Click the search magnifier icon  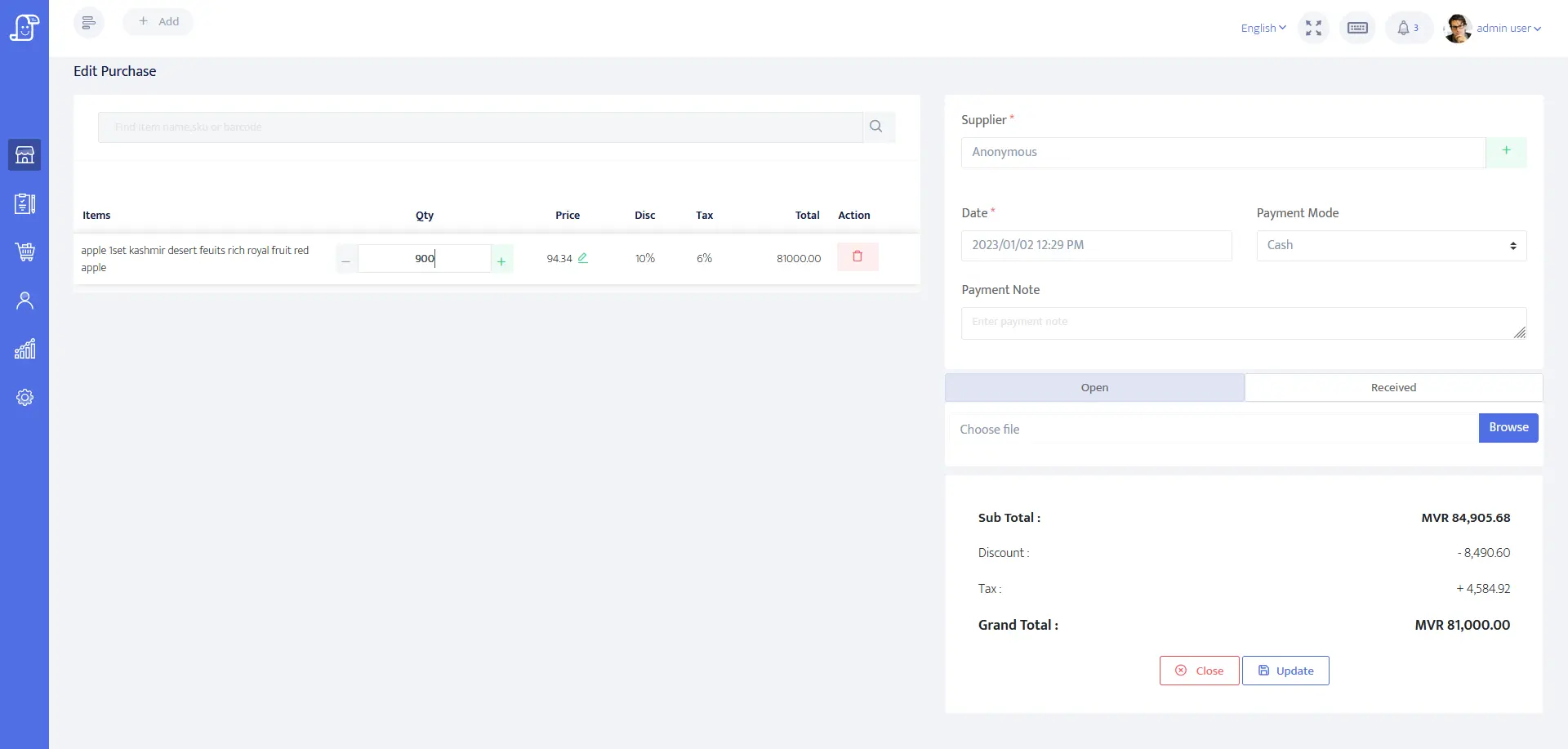point(876,127)
